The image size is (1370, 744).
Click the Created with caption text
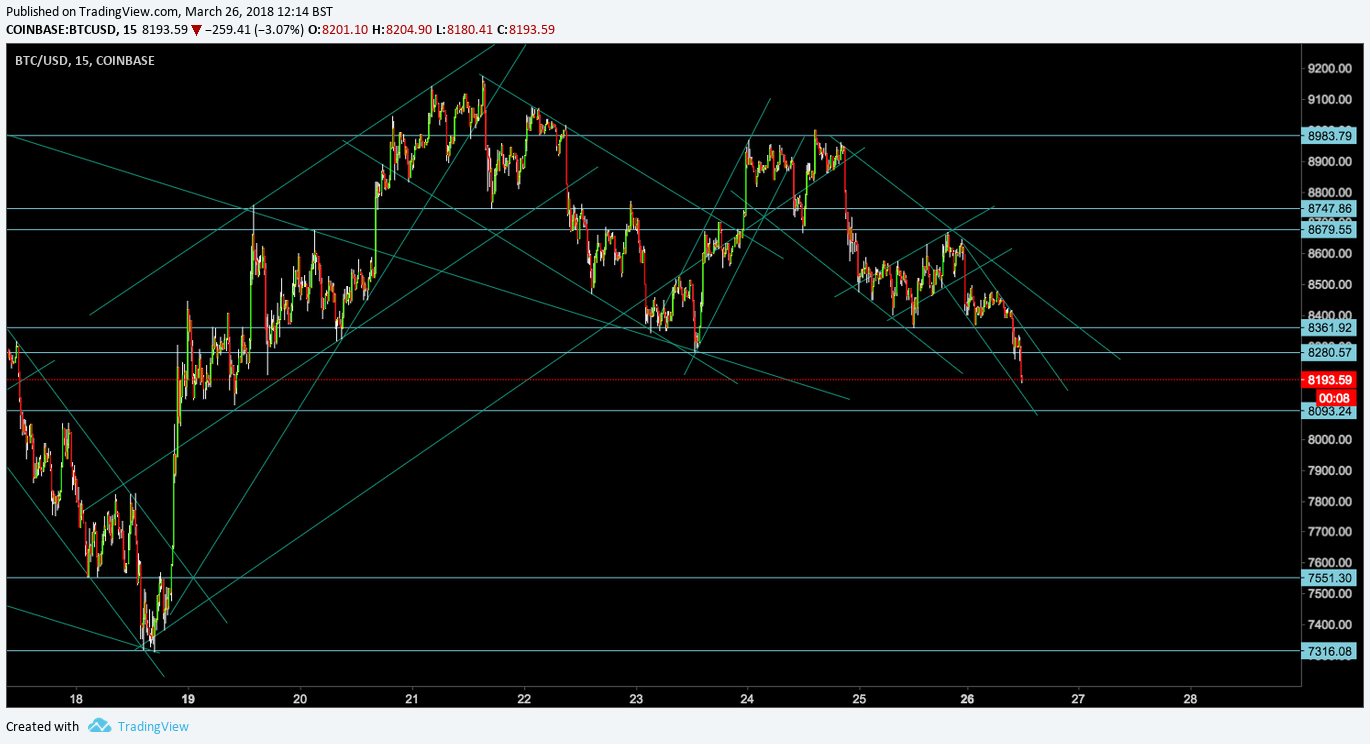[x=43, y=727]
